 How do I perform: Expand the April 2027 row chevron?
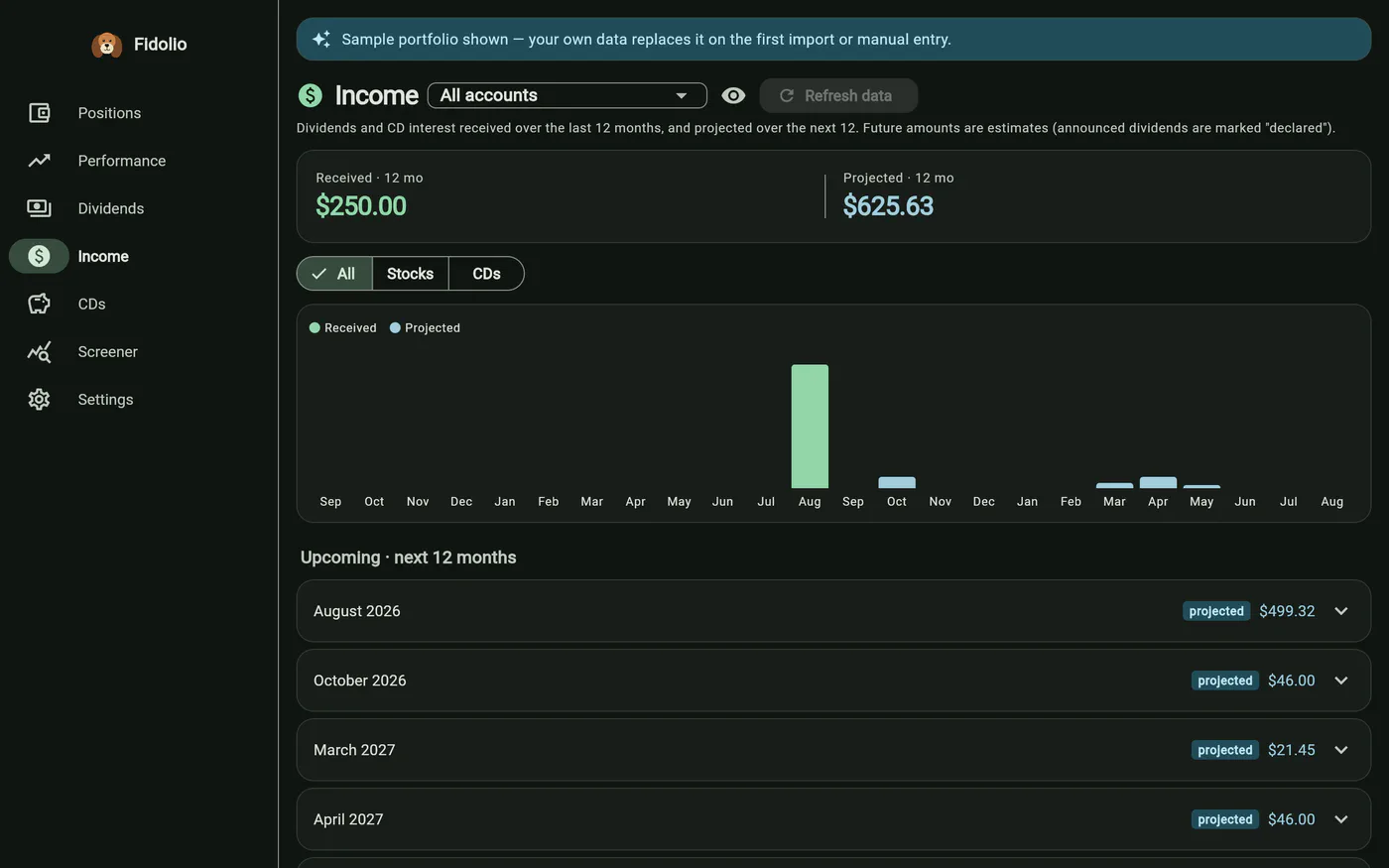[1341, 819]
